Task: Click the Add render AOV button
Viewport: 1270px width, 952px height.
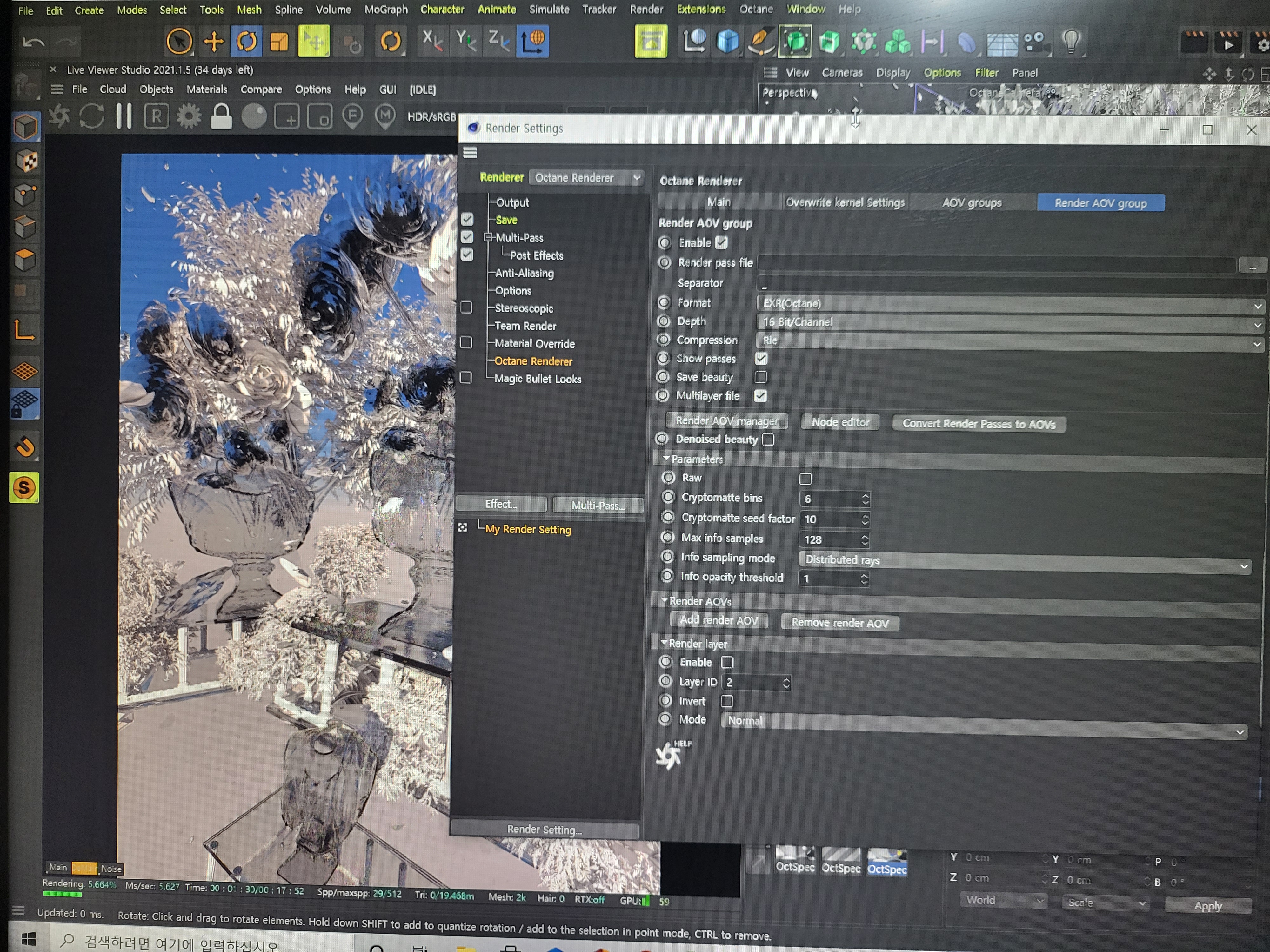Action: coord(719,620)
